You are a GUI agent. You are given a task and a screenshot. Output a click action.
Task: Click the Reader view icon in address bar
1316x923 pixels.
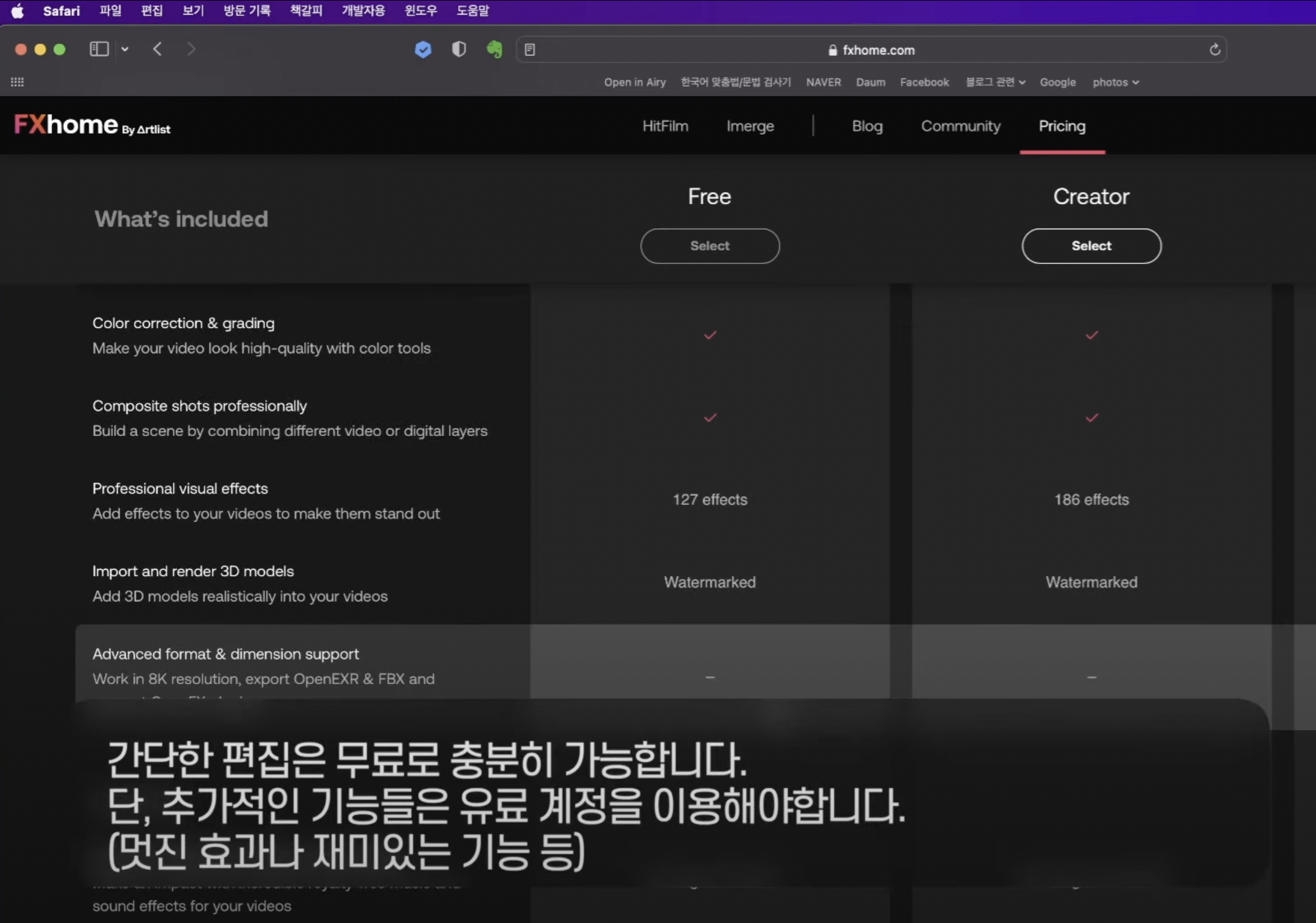click(x=529, y=50)
